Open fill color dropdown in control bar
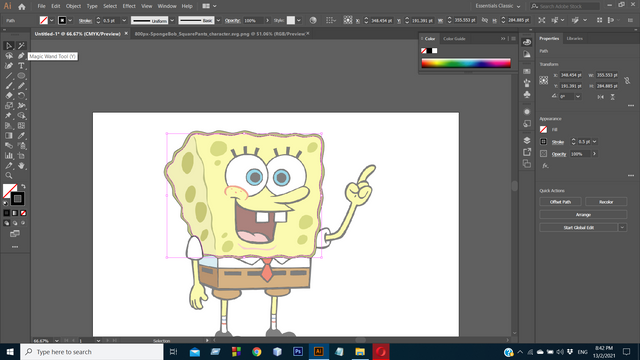The image size is (640, 360). click(x=52, y=20)
